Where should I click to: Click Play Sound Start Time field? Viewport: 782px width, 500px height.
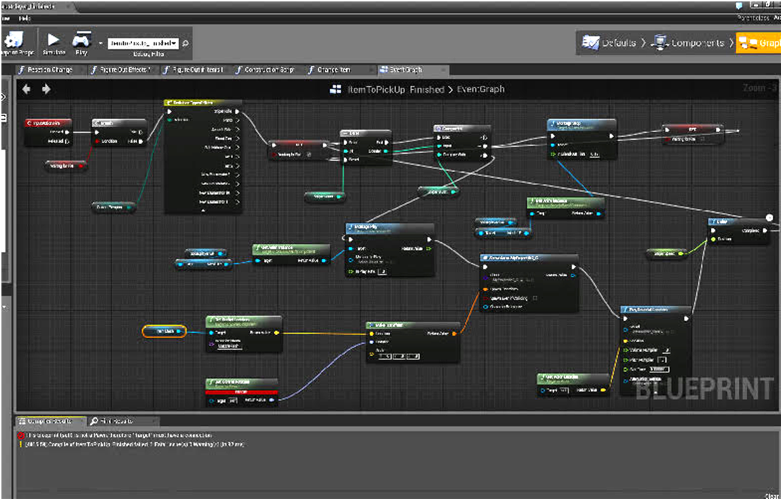point(659,369)
